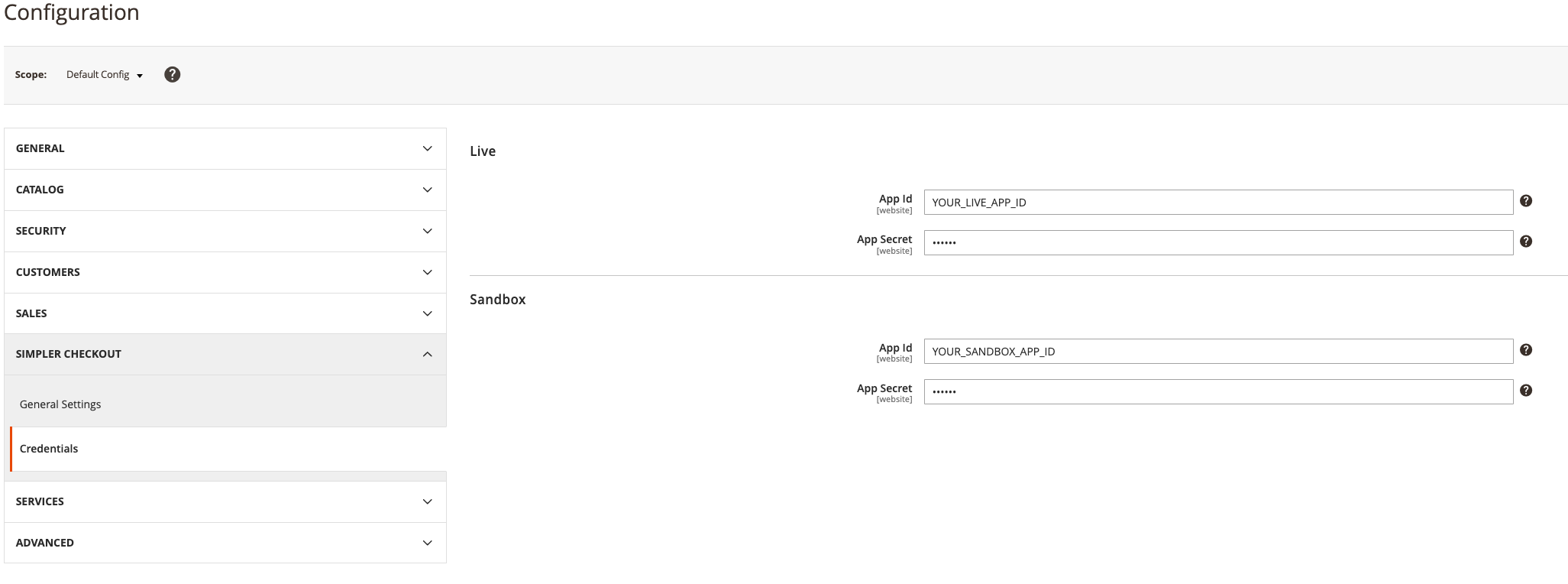Click help icon beside Sandbox App Secret
The height and width of the screenshot is (584, 1568).
(x=1526, y=391)
